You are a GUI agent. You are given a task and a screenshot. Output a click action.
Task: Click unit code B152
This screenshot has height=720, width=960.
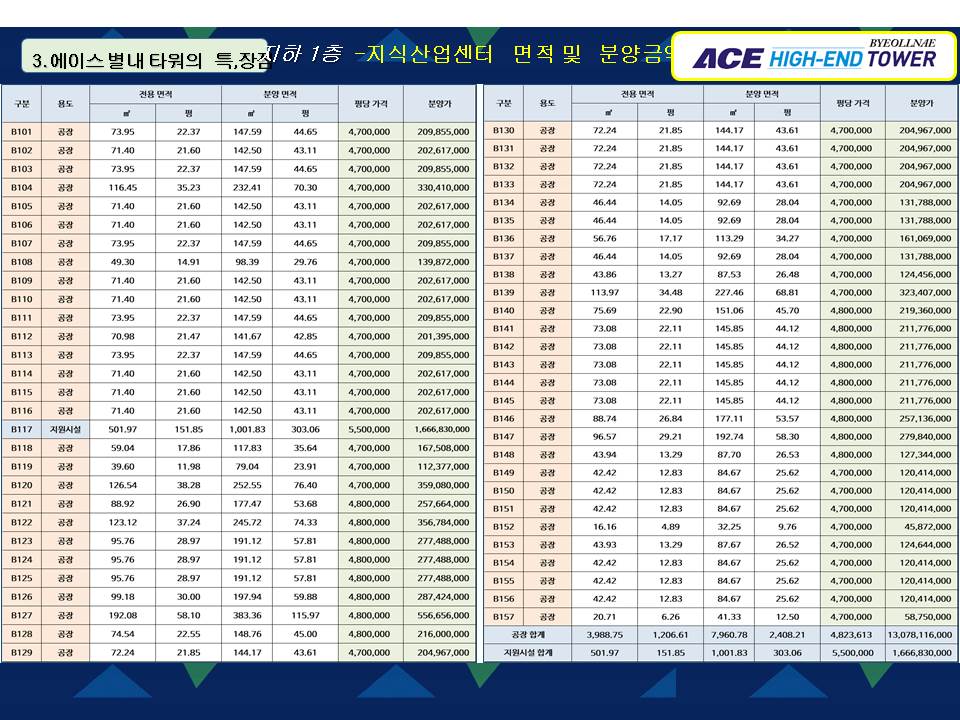click(503, 527)
